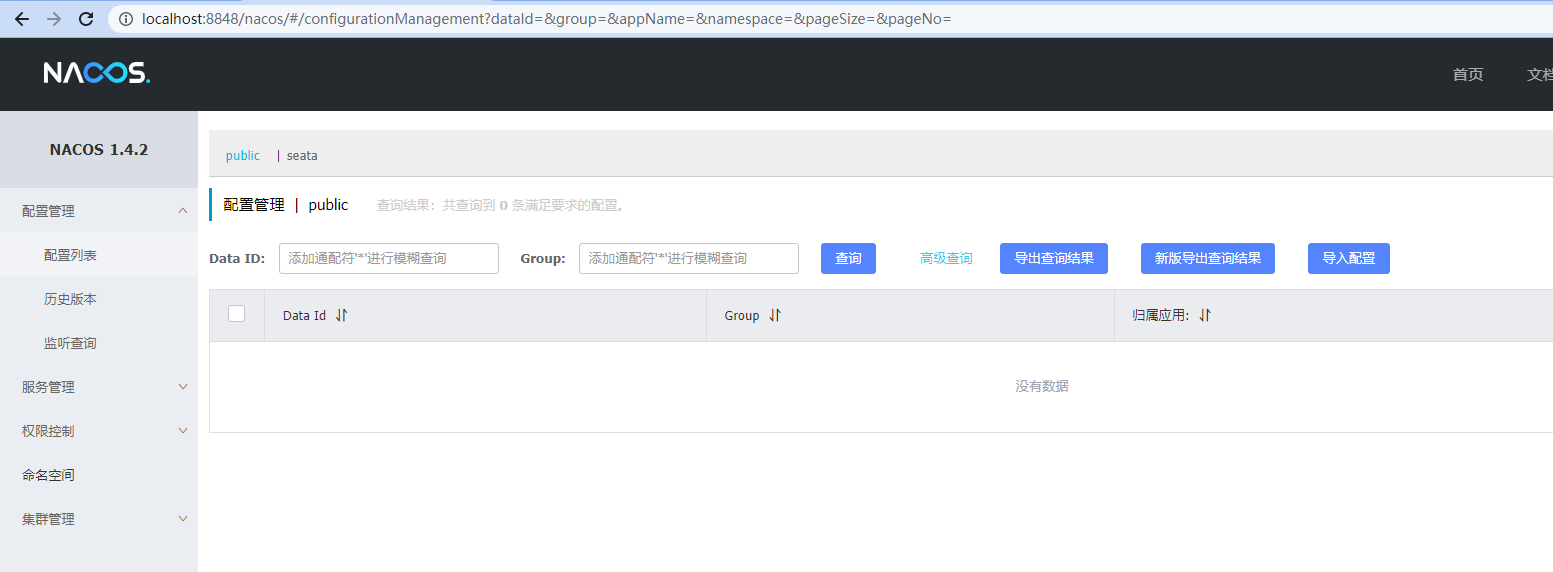
Task: Click the 导出查询结果 button
Action: pos(1054,258)
